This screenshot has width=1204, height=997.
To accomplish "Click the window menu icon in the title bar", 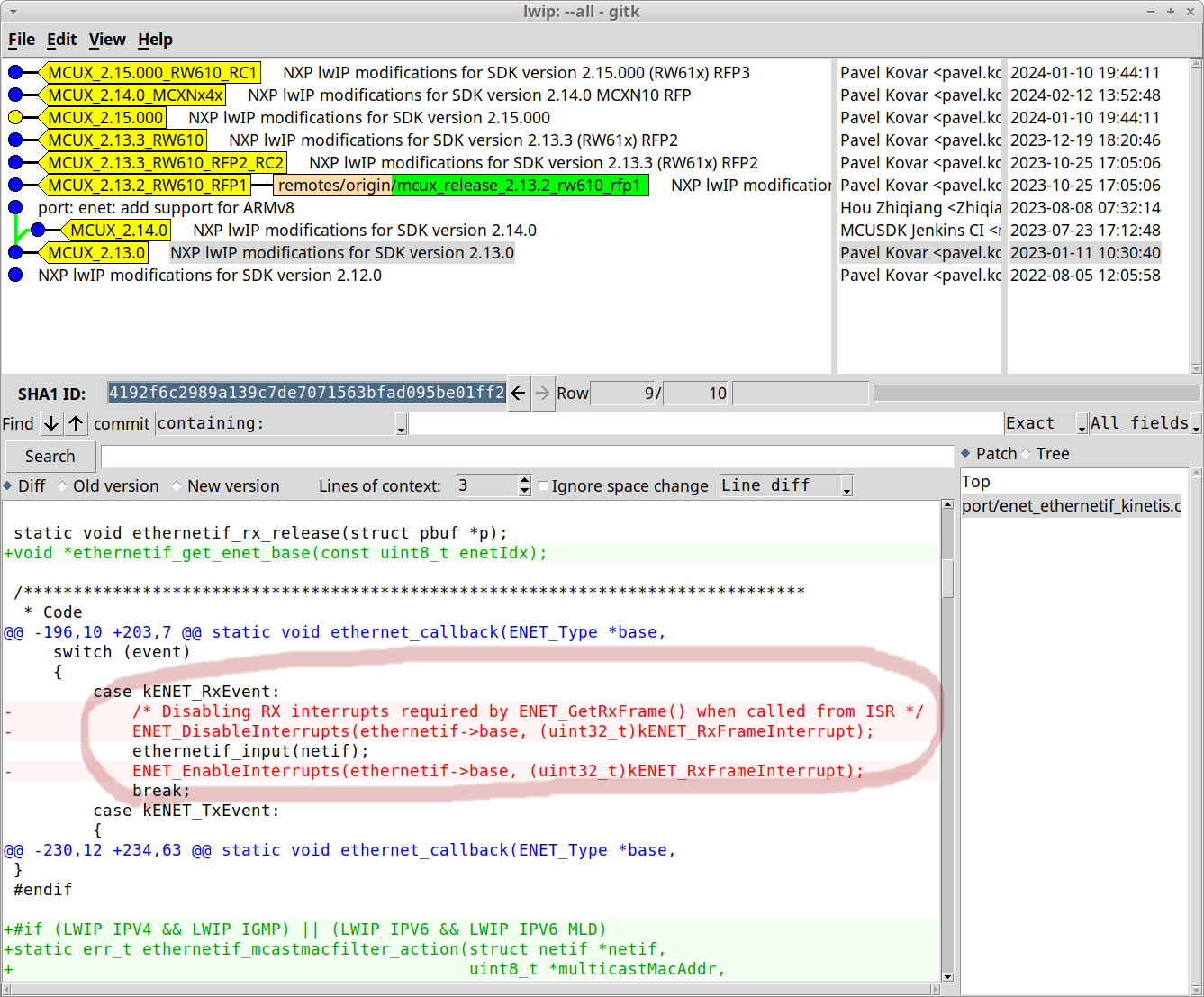I will pyautogui.click(x=11, y=11).
